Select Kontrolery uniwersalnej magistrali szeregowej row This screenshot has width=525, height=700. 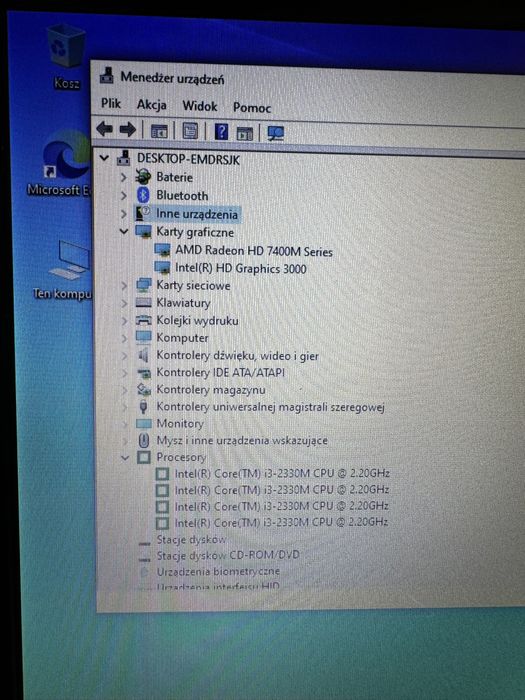pyautogui.click(x=270, y=407)
